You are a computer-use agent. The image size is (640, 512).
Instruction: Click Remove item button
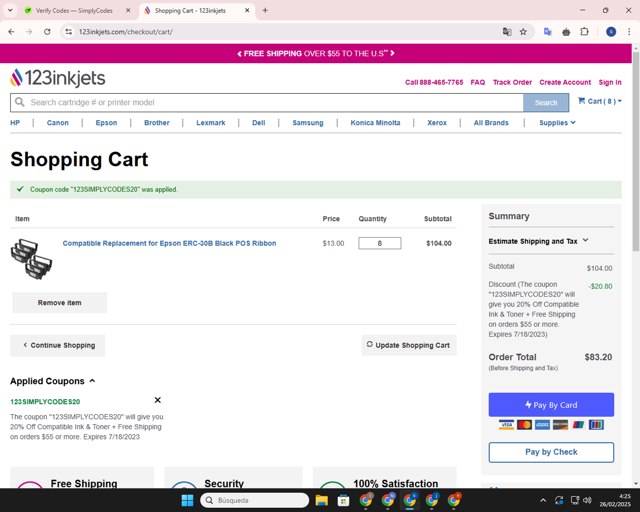pyautogui.click(x=60, y=303)
